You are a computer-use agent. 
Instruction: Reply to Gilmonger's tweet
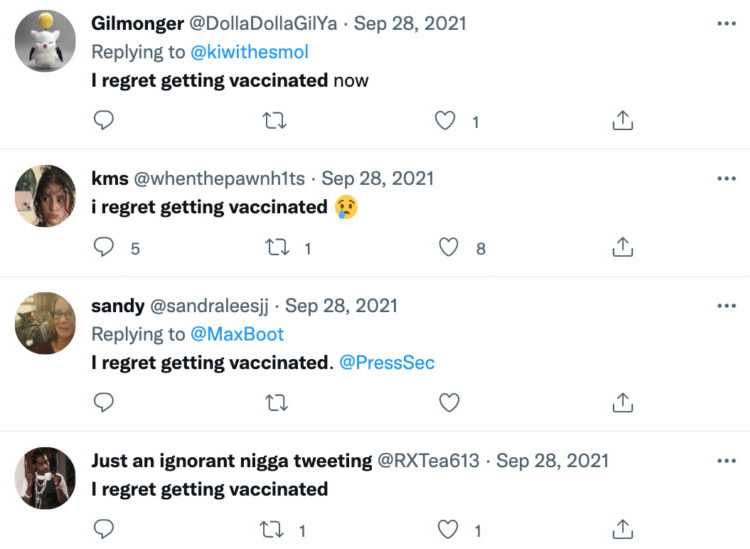pos(103,121)
